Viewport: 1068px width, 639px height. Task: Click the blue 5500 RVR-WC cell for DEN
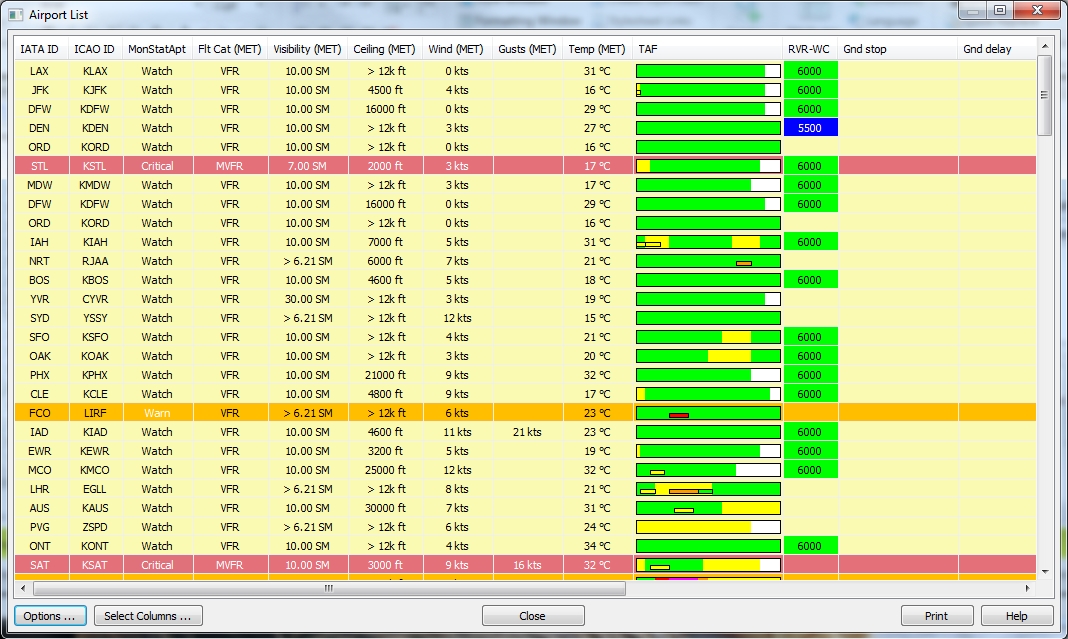click(810, 128)
